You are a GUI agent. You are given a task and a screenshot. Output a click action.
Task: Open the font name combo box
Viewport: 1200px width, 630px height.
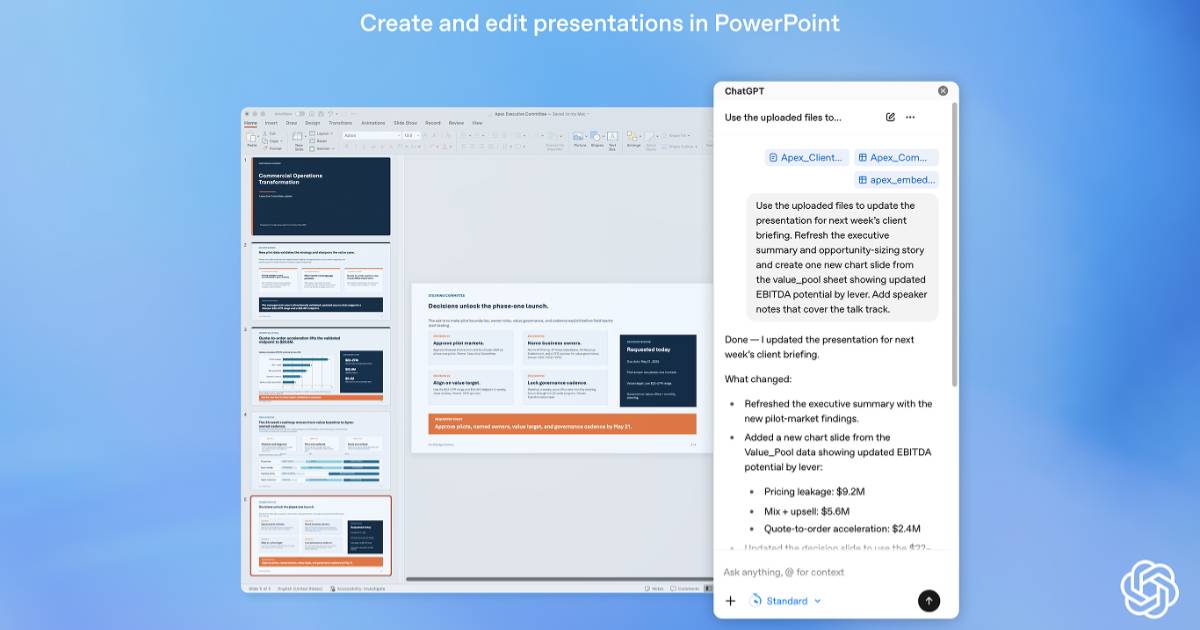(x=372, y=135)
